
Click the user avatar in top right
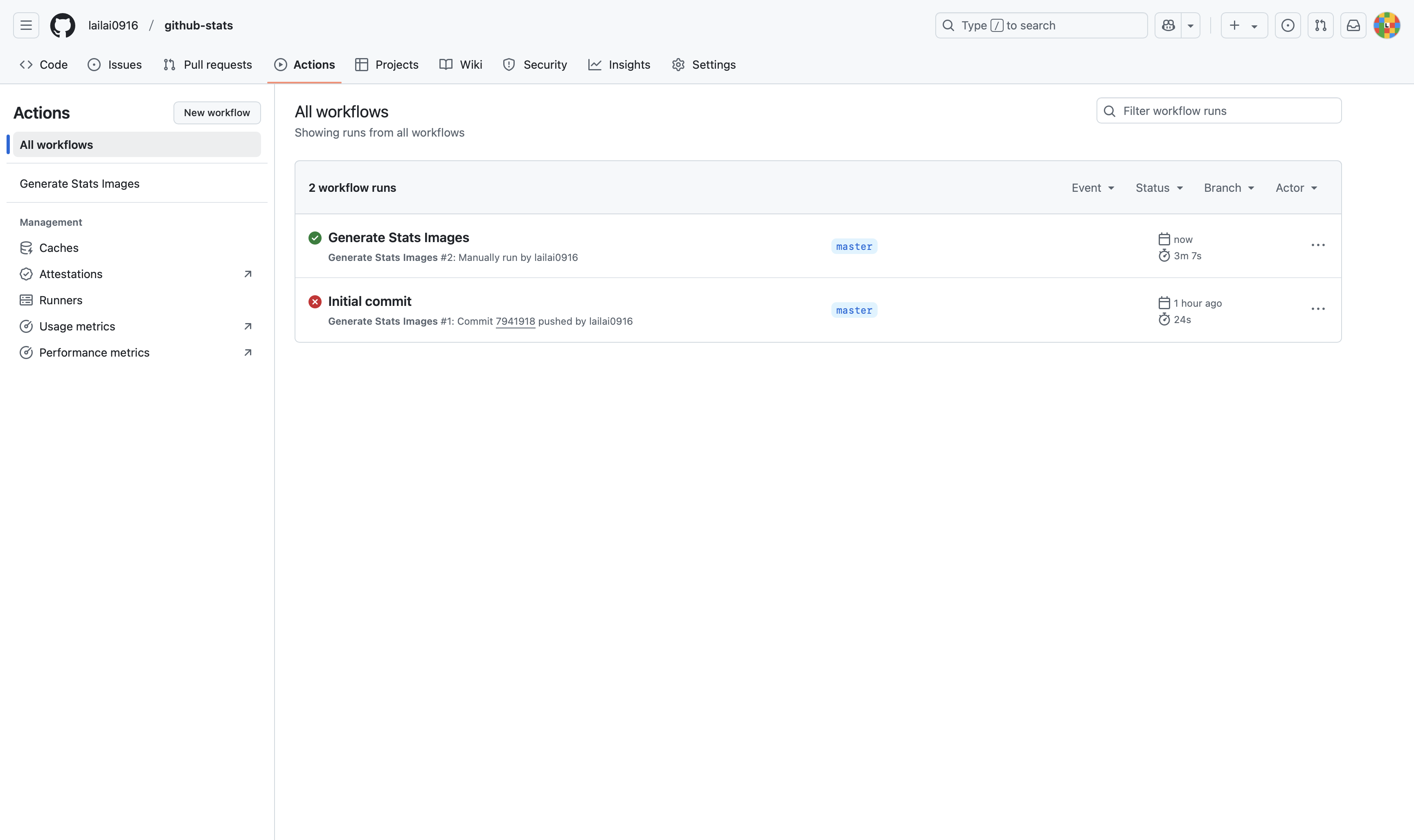point(1386,25)
